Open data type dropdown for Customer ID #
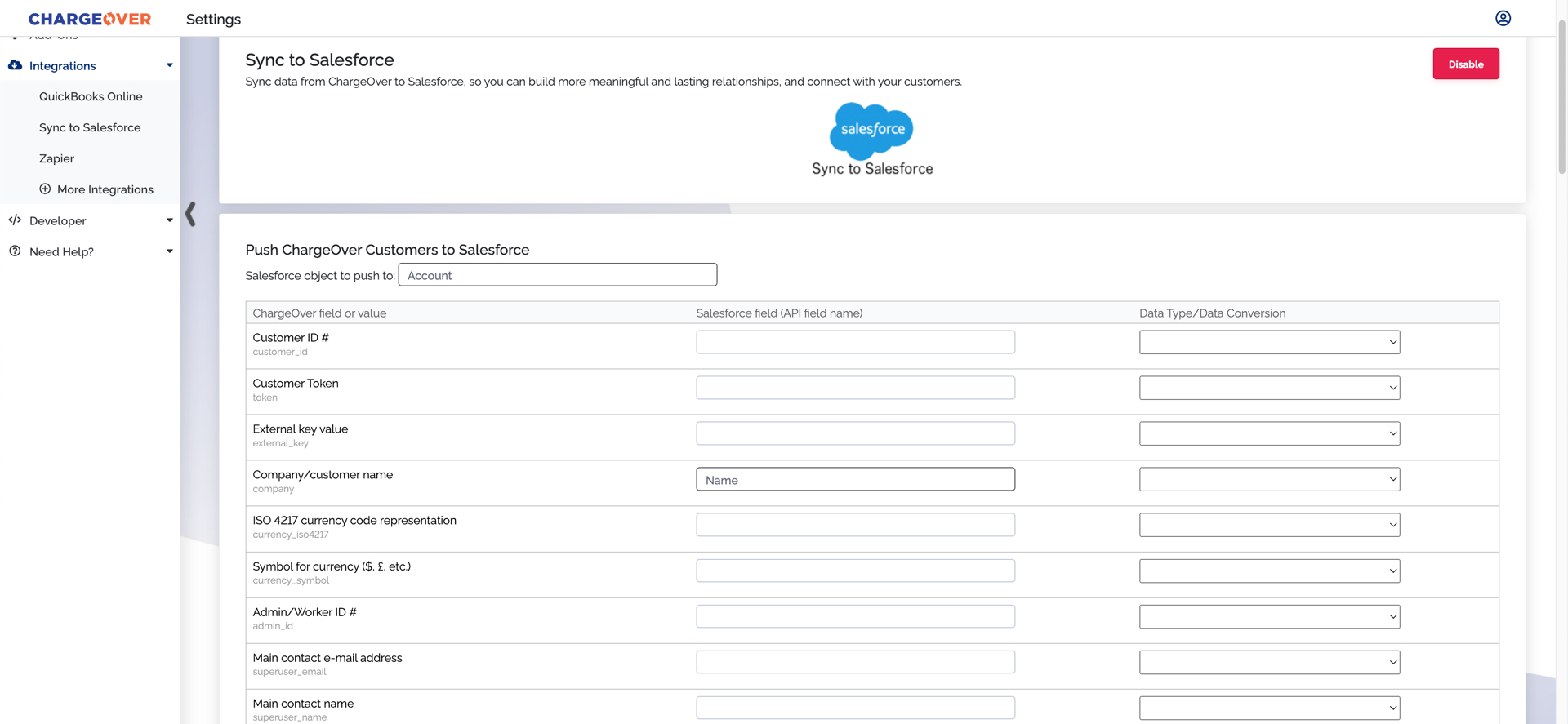This screenshot has width=1568, height=724. (x=1270, y=342)
